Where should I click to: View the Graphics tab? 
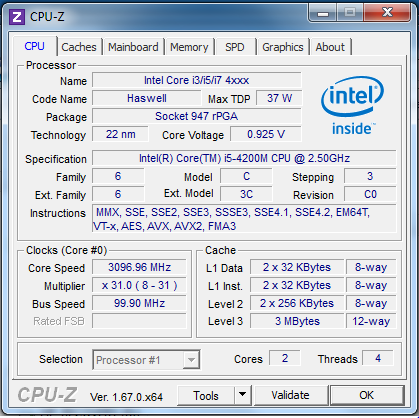click(x=283, y=47)
